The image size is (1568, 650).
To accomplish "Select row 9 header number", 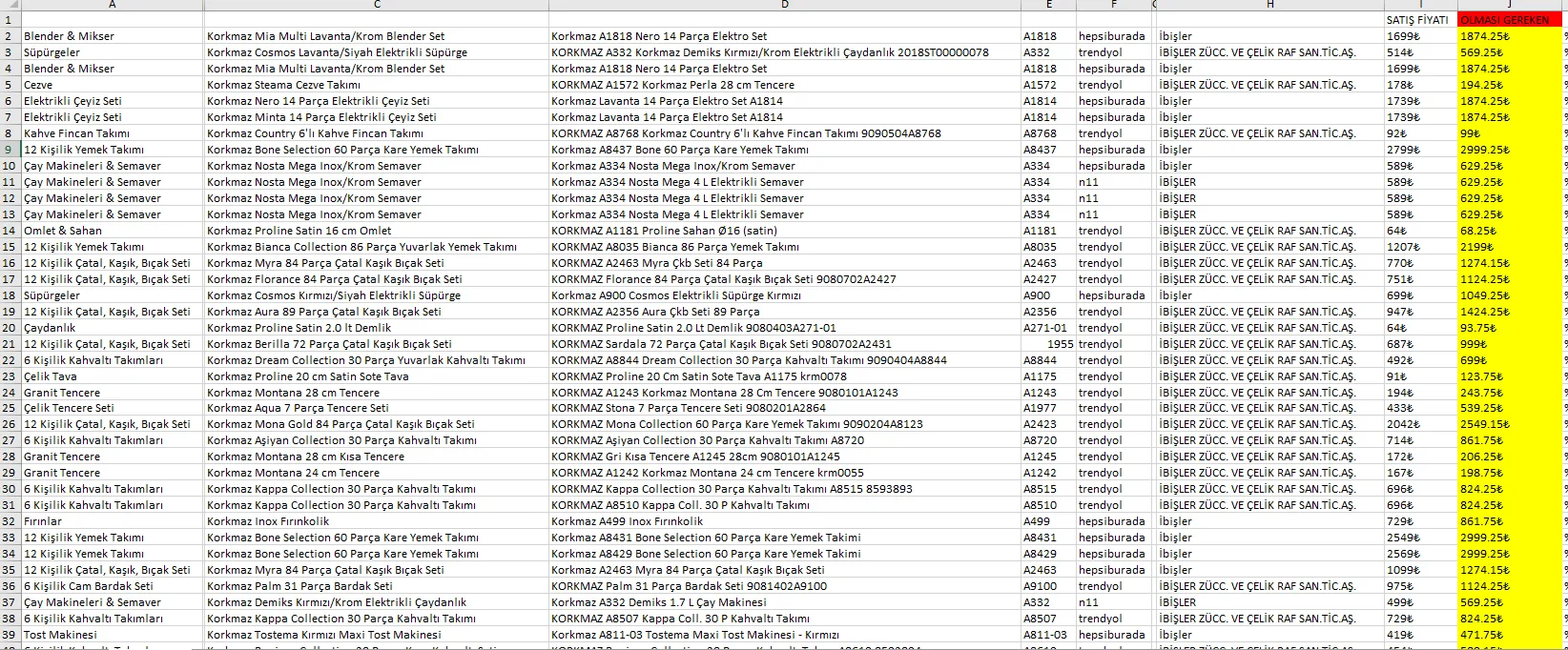I will tap(10, 150).
